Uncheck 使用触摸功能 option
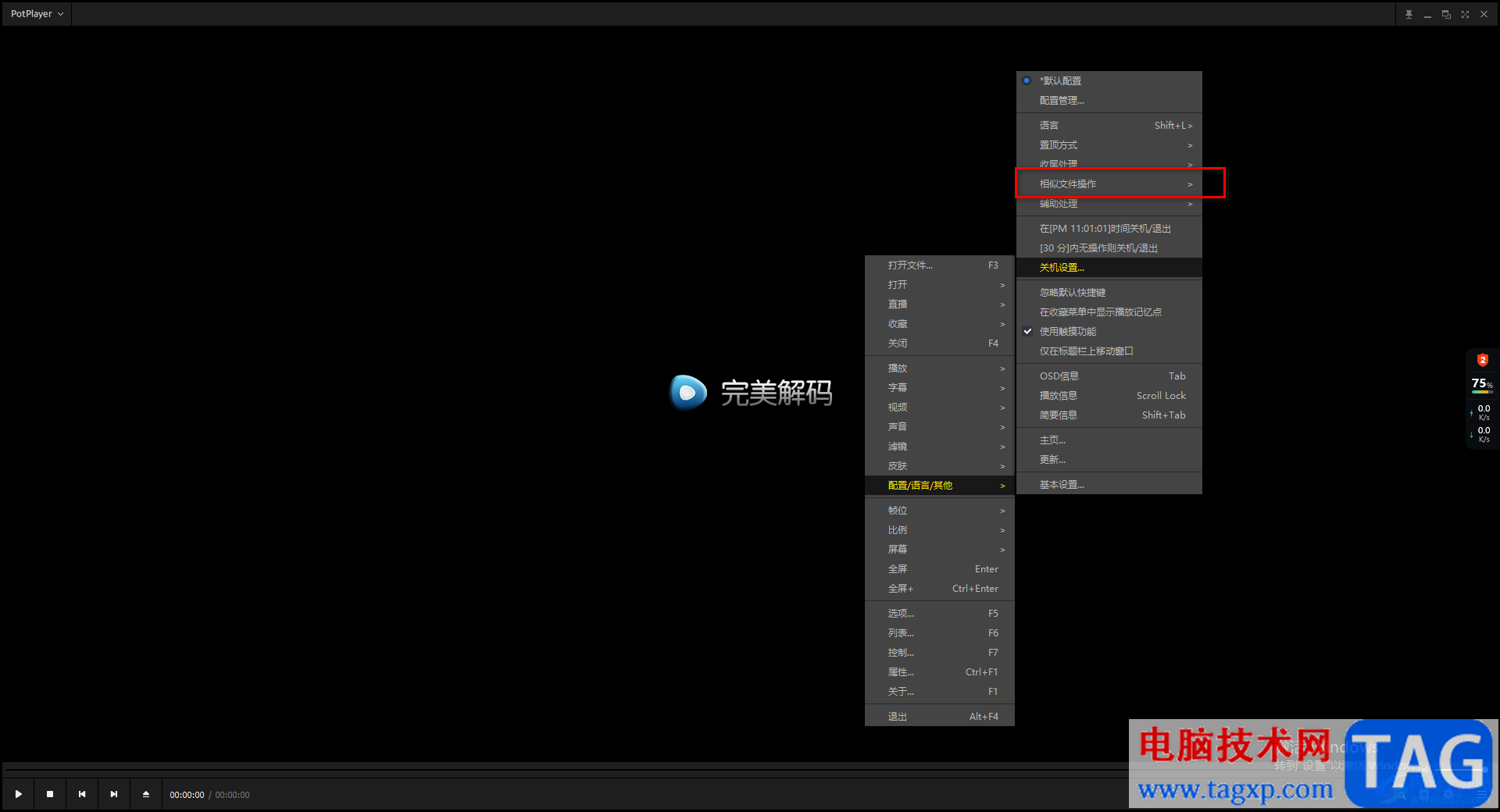The image size is (1500, 812). 1109,332
